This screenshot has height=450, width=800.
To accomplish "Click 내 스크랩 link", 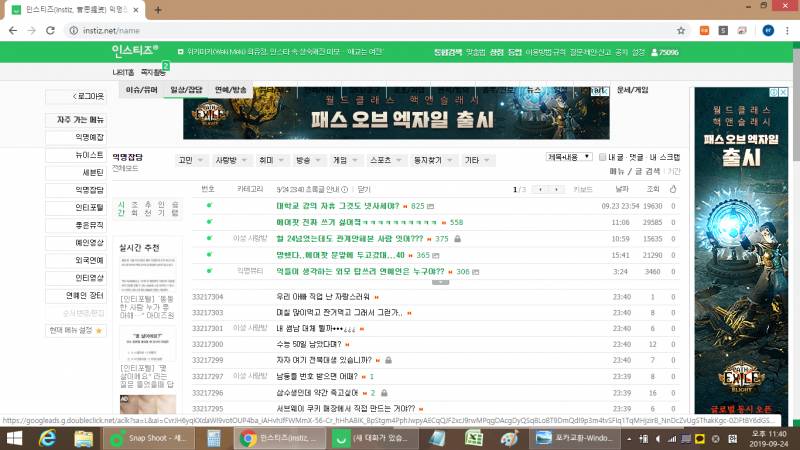I will tap(665, 157).
